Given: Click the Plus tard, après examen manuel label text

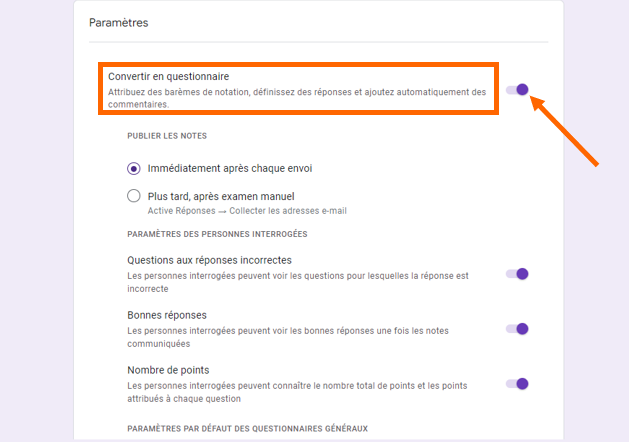Looking at the screenshot, I should [221, 196].
